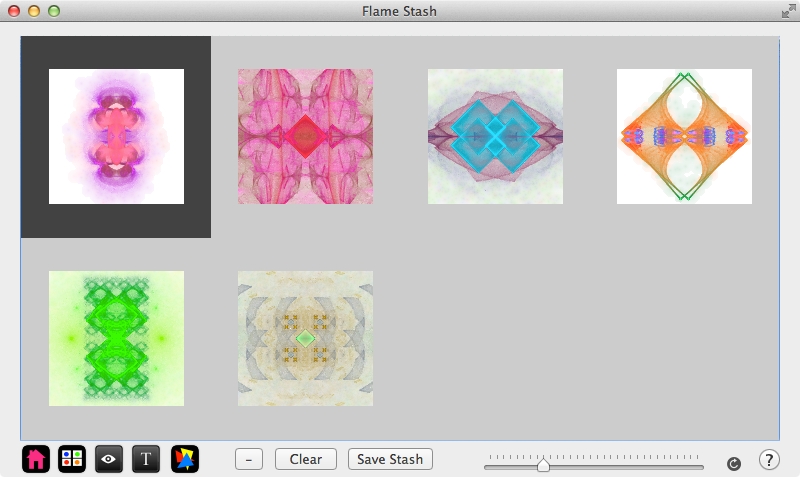Select the bright green flame thumbnail
The image size is (800, 477).
[x=116, y=338]
